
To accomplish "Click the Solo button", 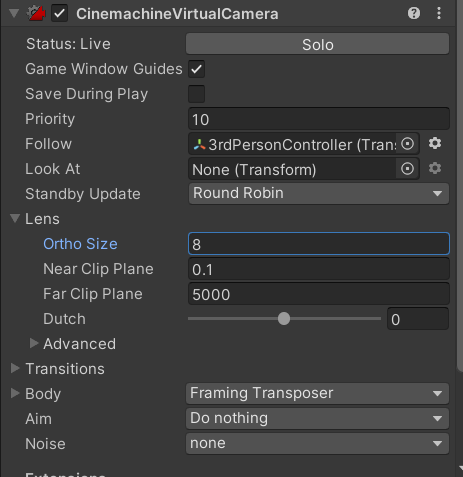I will pos(317,44).
